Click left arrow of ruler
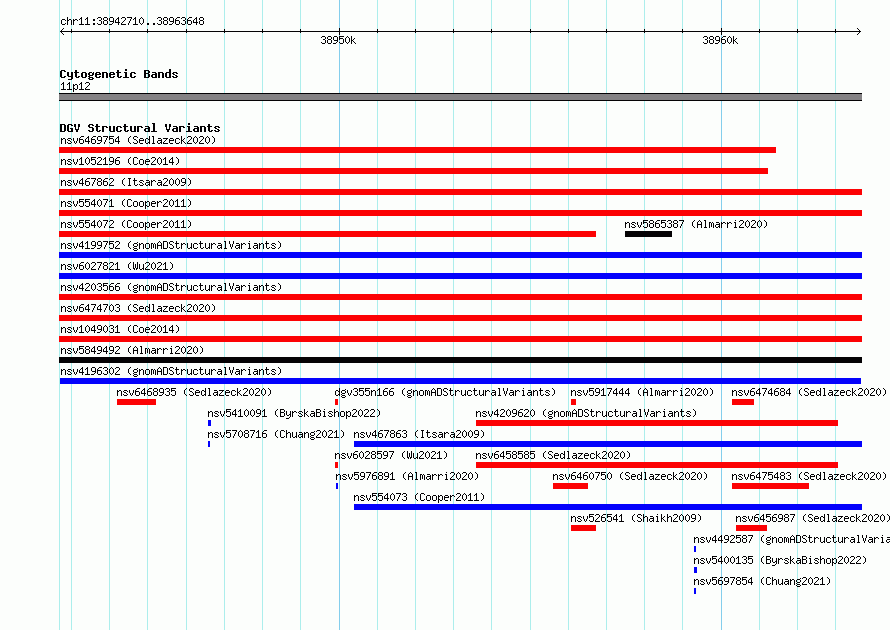The image size is (890, 630). tap(62, 31)
